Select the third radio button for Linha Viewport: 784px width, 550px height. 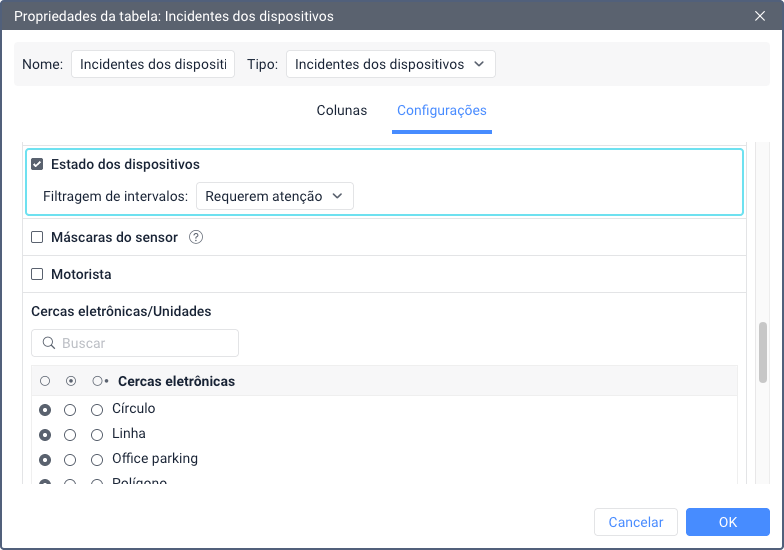(x=97, y=434)
